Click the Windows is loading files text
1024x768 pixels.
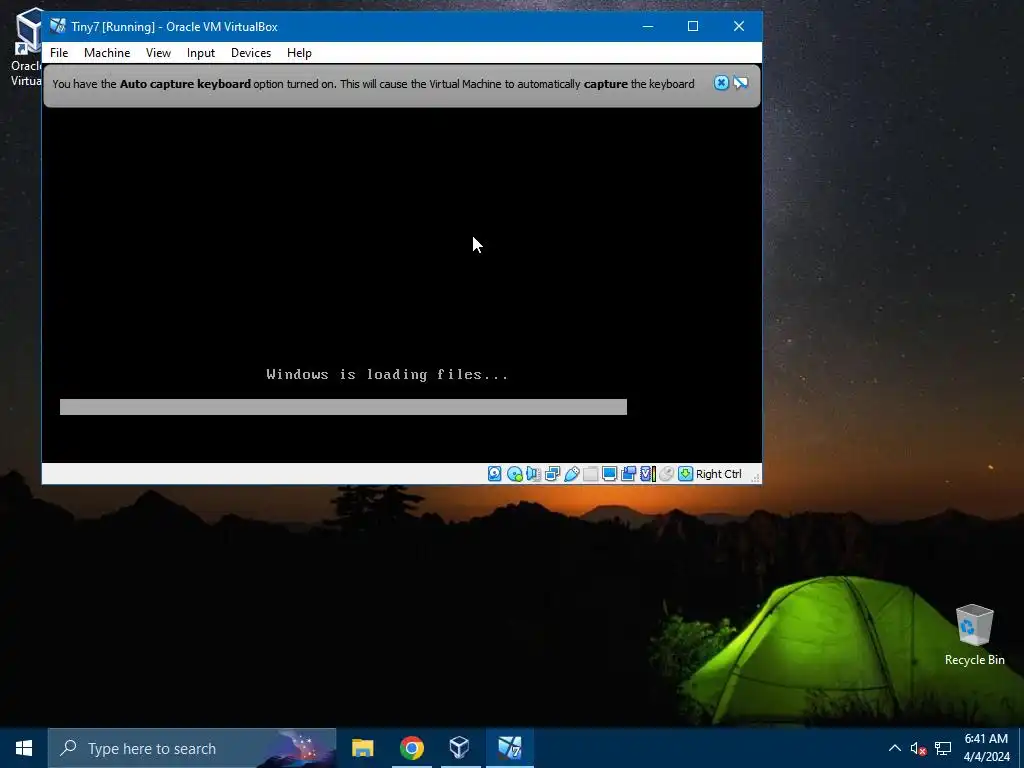(x=387, y=374)
